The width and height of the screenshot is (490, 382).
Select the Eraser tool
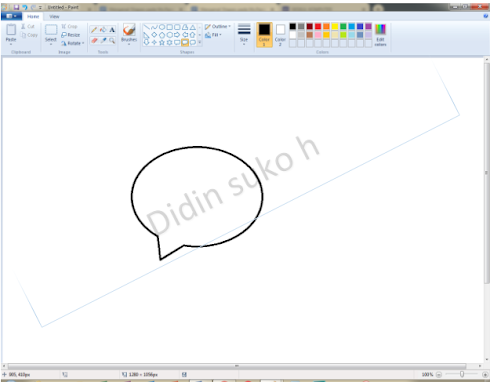click(x=94, y=41)
